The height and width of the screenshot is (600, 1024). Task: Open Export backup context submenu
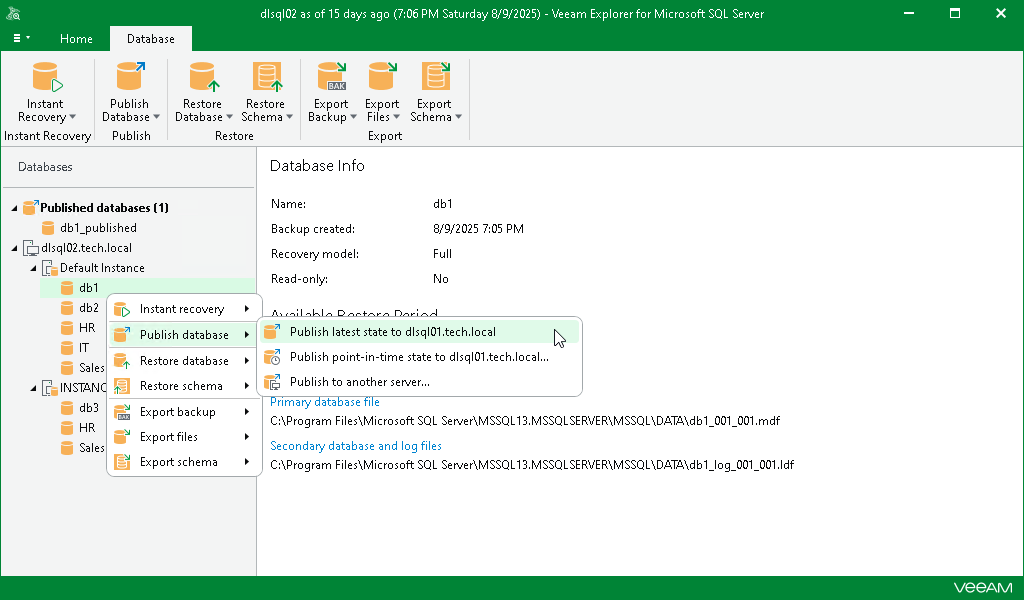click(x=178, y=412)
